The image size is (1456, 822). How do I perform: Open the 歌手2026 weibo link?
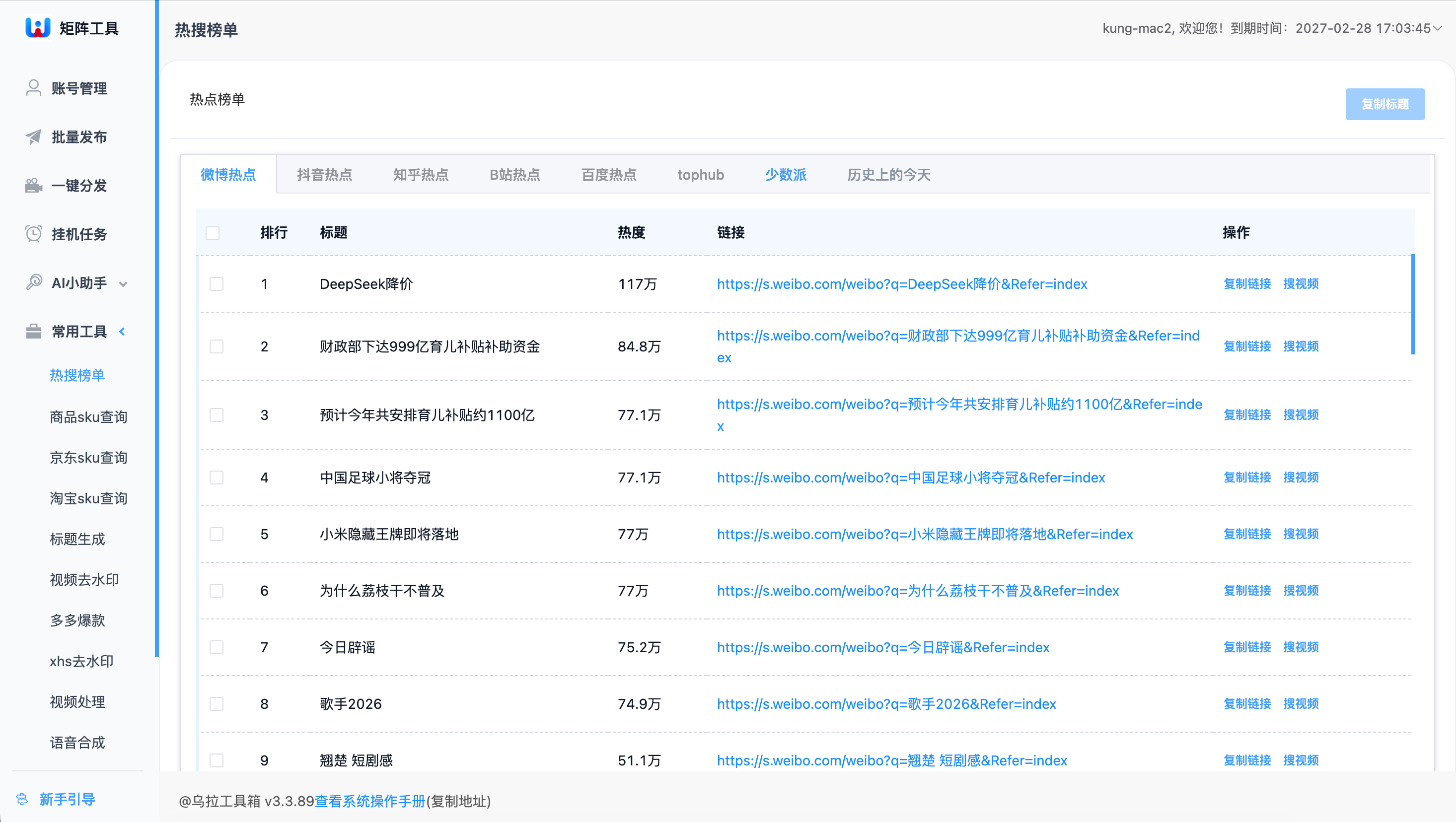[x=886, y=703]
